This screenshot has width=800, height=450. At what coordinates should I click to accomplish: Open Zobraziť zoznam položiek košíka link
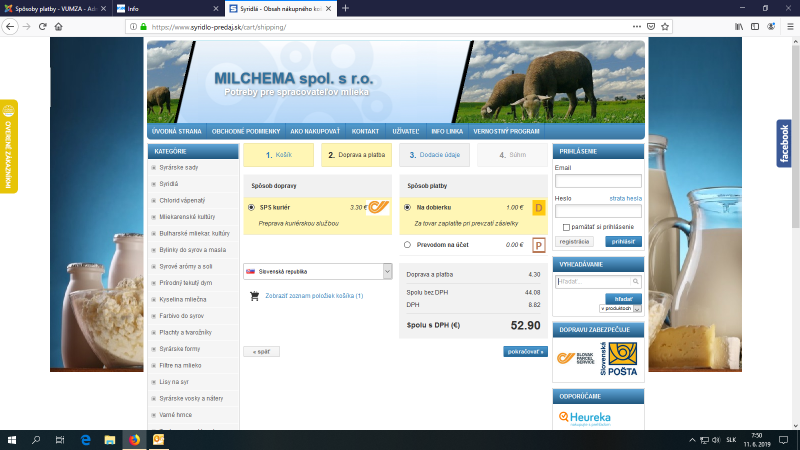click(314, 296)
